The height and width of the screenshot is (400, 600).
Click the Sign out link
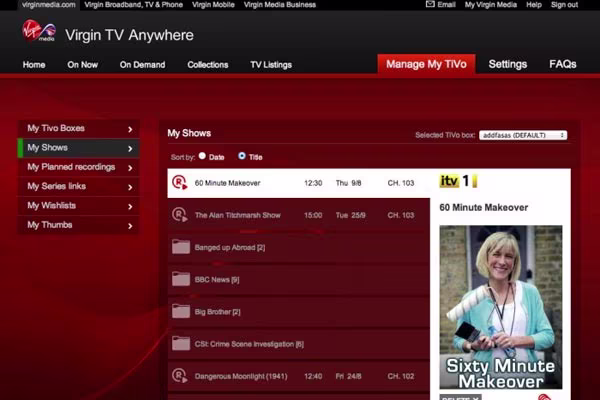point(564,5)
